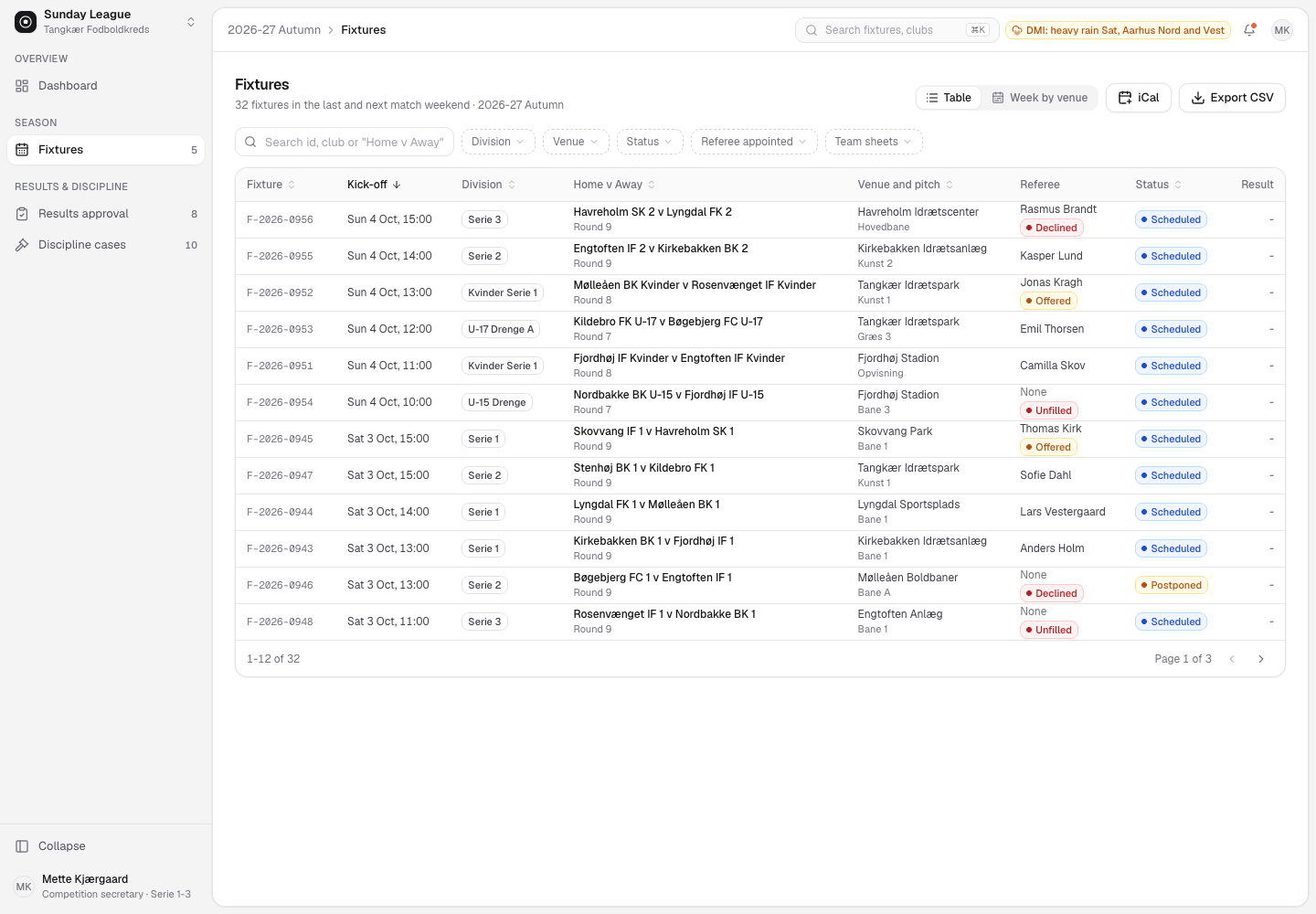Click the Declined badge for Rasmus Brandt

click(1052, 228)
